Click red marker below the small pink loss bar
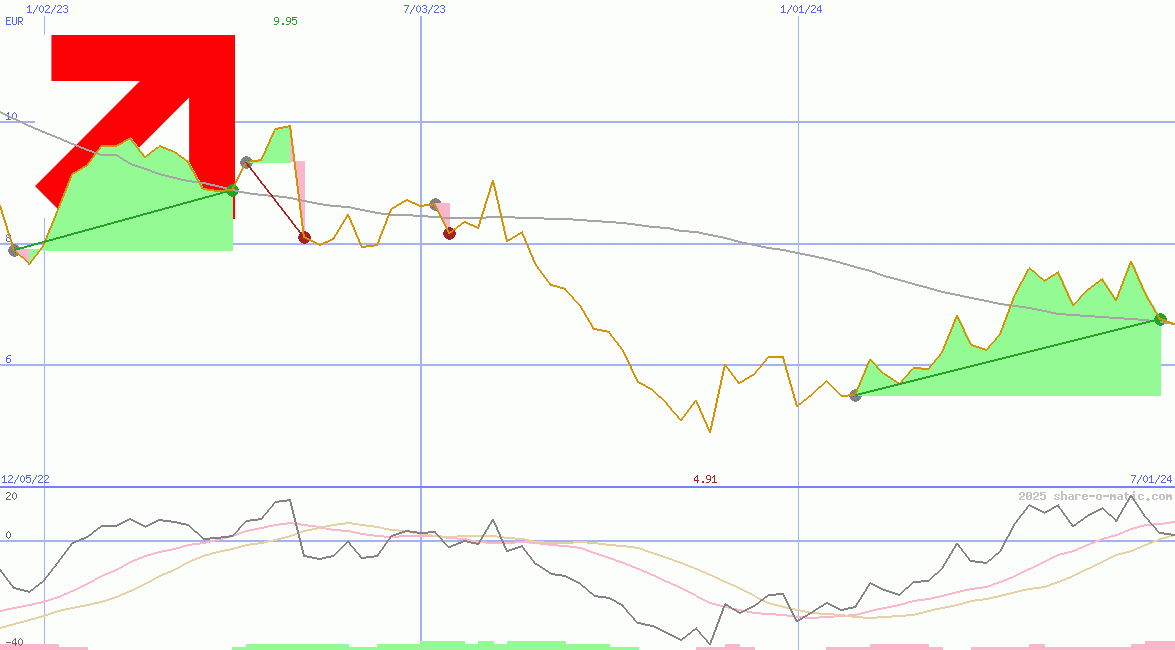 pyautogui.click(x=449, y=233)
